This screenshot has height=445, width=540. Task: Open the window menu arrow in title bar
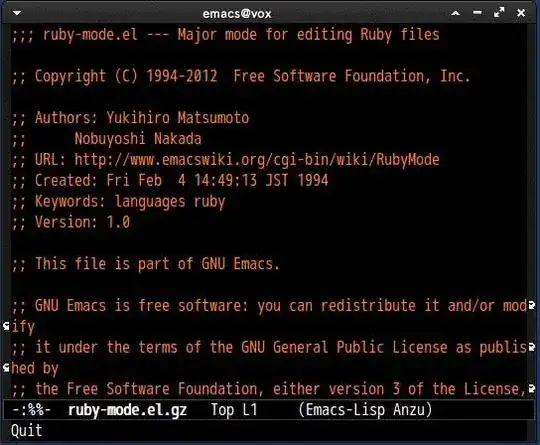pos(17,13)
